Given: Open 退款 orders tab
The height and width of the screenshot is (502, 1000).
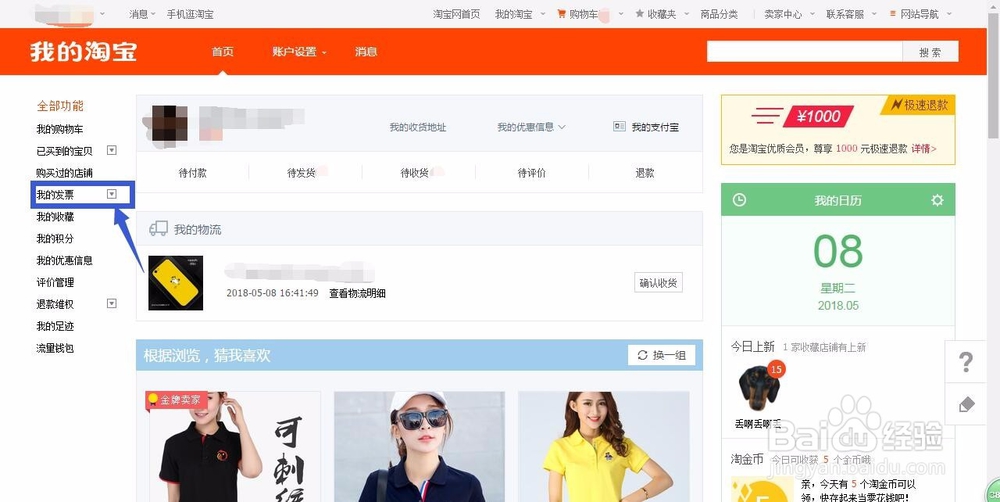Looking at the screenshot, I should 645,173.
